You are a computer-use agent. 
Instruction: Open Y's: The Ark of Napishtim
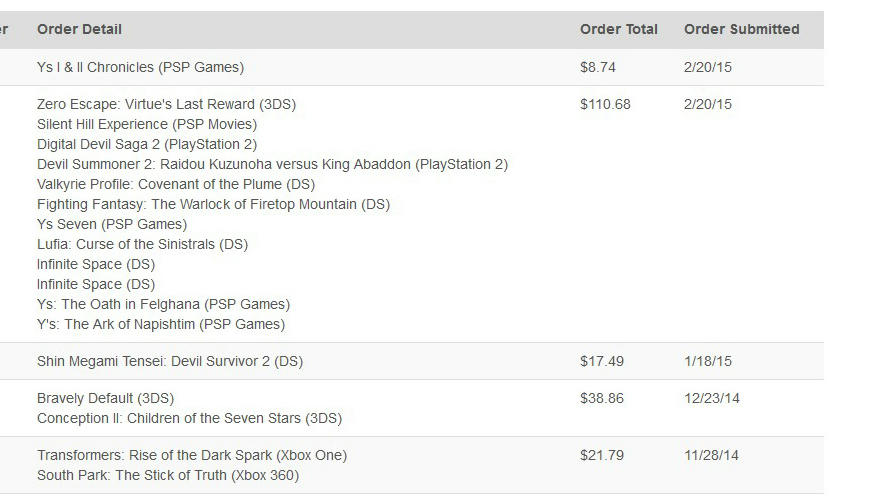161,325
